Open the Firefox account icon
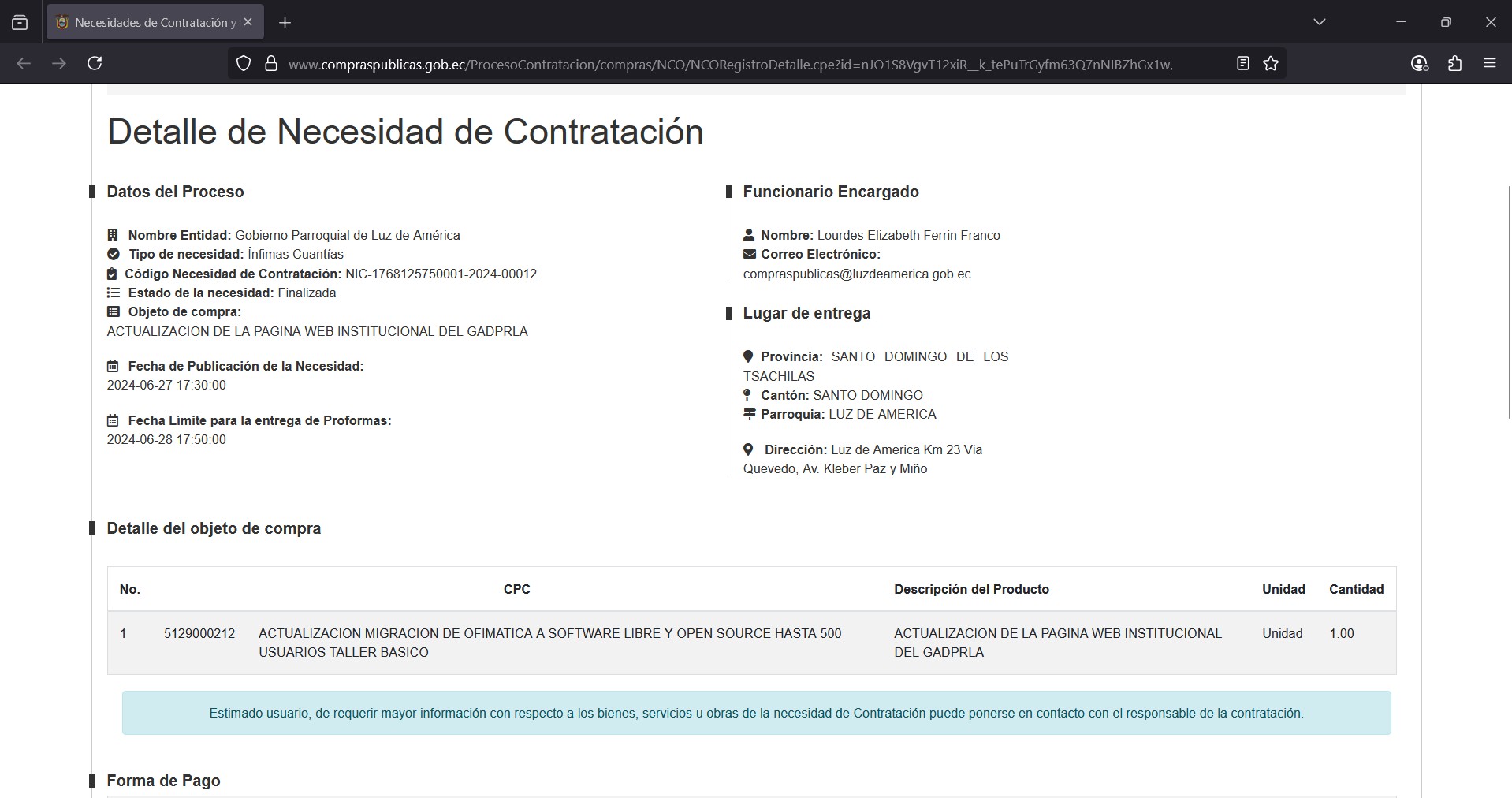The image size is (1512, 798). tap(1420, 63)
